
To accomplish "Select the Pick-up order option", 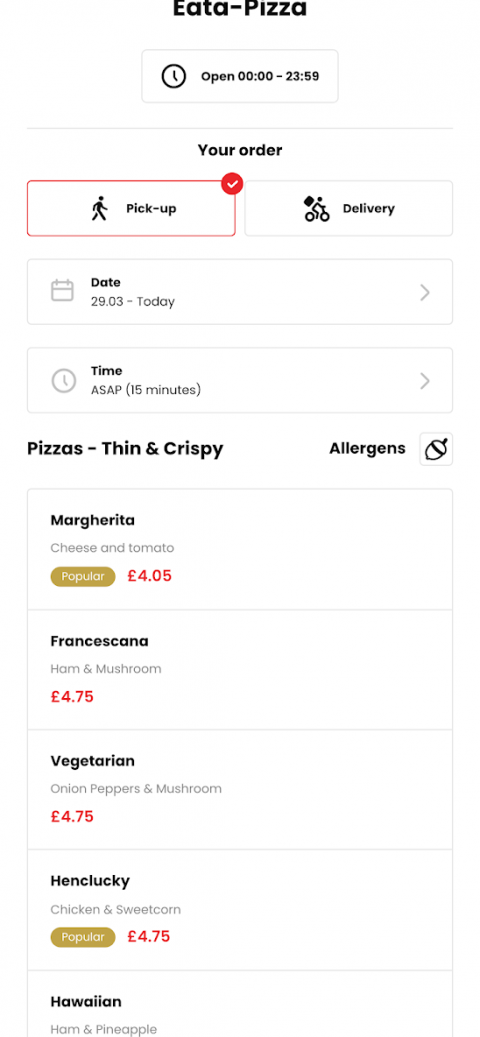I will (131, 208).
